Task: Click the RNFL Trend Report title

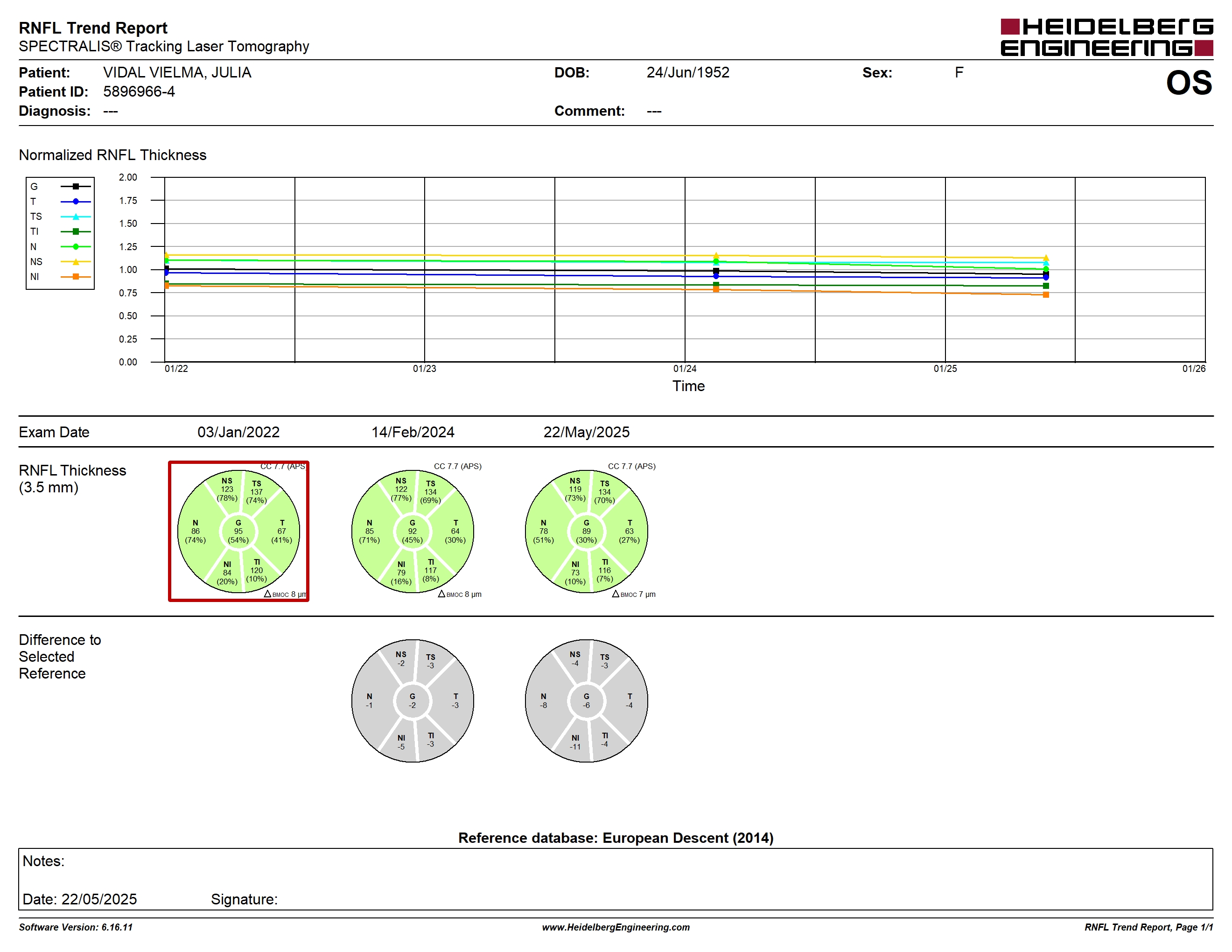Action: point(93,28)
